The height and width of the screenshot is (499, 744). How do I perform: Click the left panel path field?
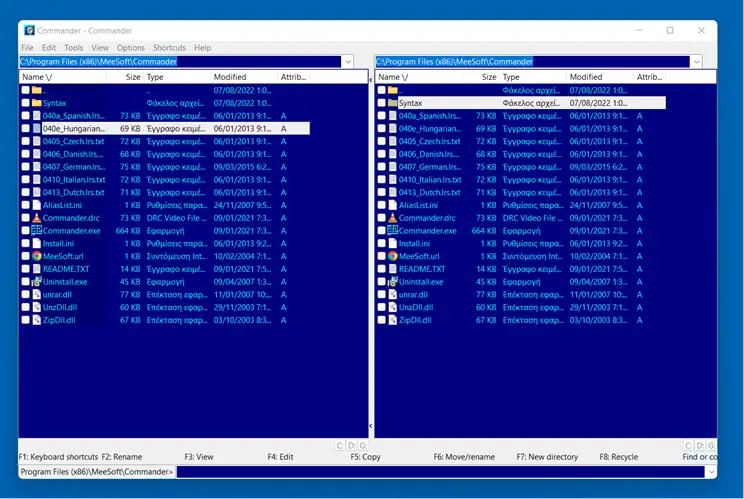tap(180, 62)
